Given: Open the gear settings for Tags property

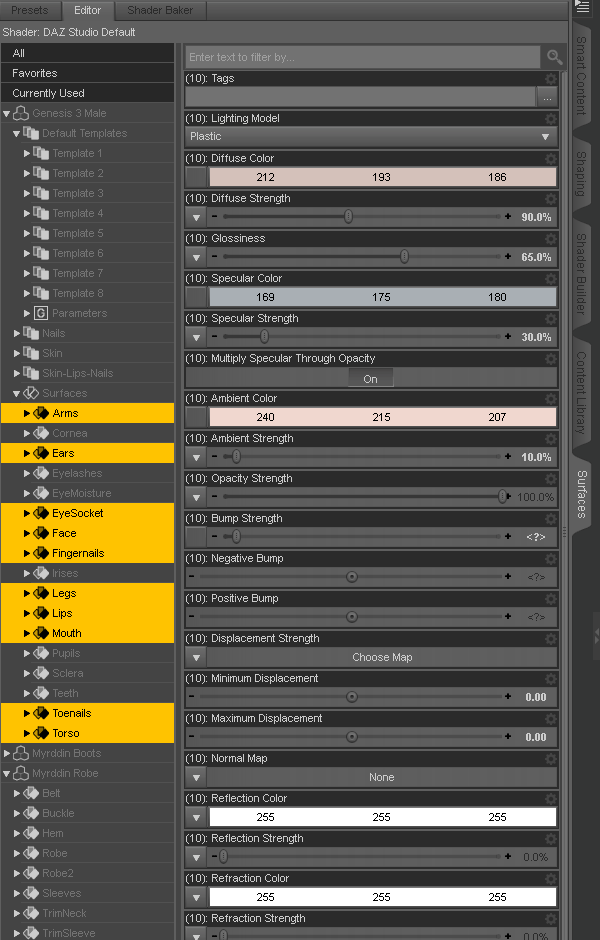Looking at the screenshot, I should pos(550,79).
